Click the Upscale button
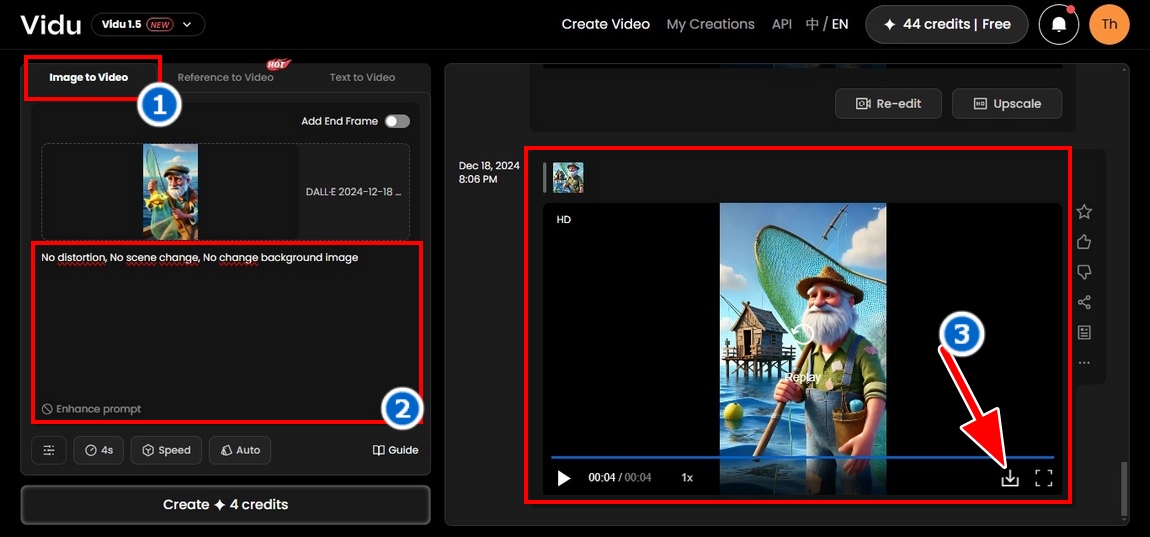The width and height of the screenshot is (1150, 537). point(1006,103)
